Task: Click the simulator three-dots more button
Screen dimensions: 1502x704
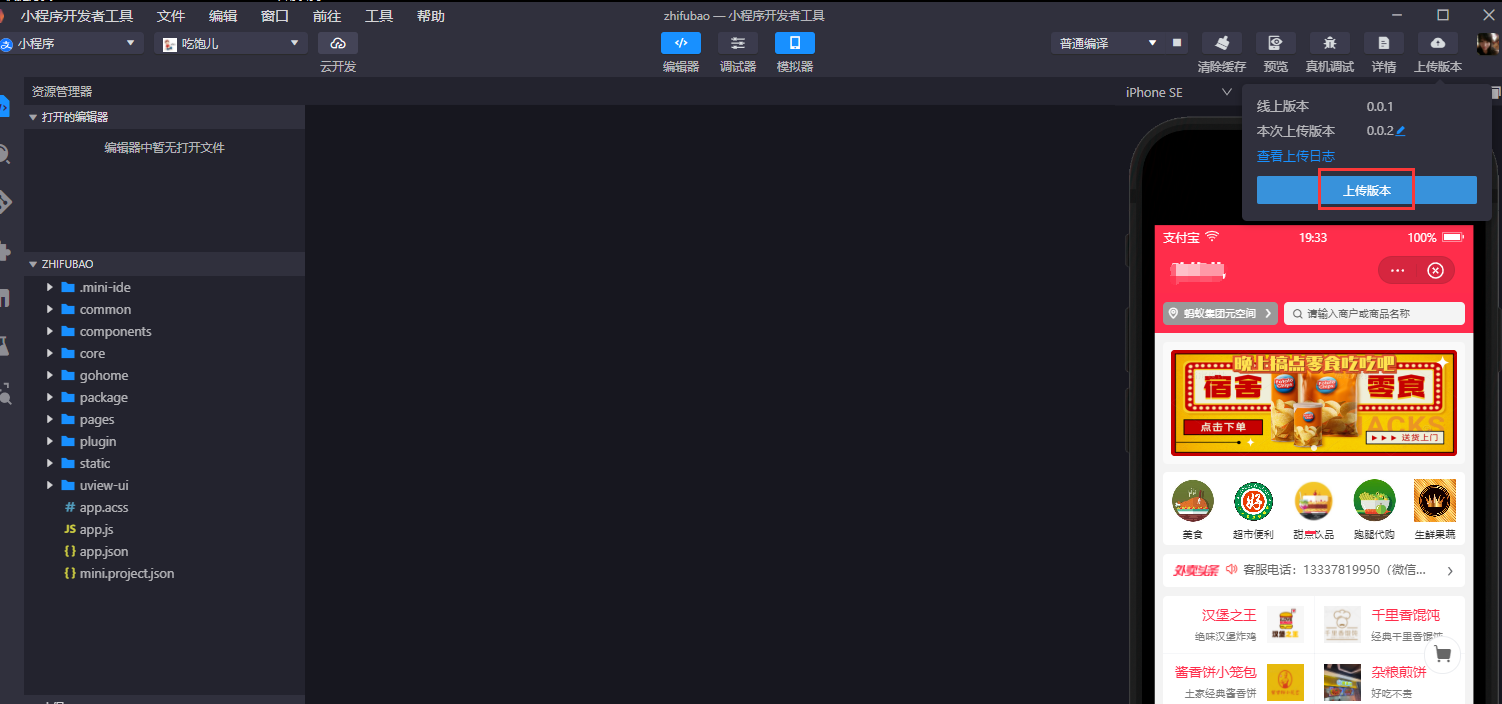Action: [x=1397, y=271]
